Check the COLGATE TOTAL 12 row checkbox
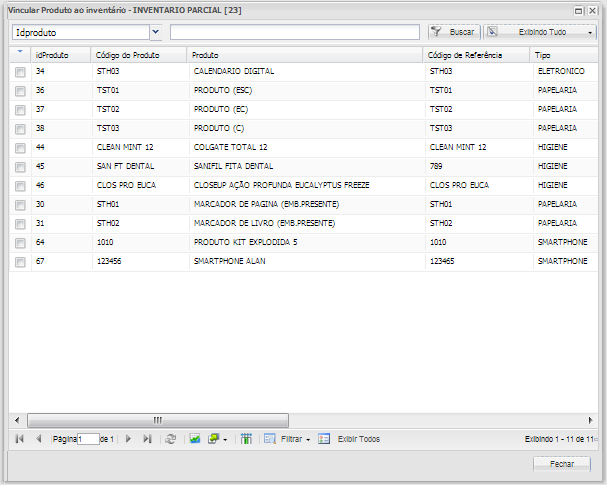 (20, 148)
